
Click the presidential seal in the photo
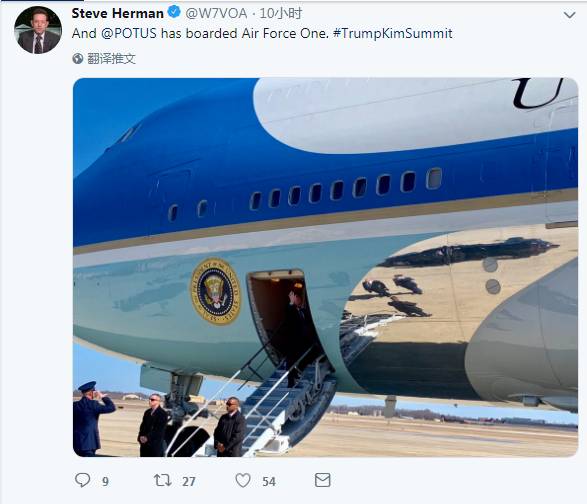tap(216, 291)
